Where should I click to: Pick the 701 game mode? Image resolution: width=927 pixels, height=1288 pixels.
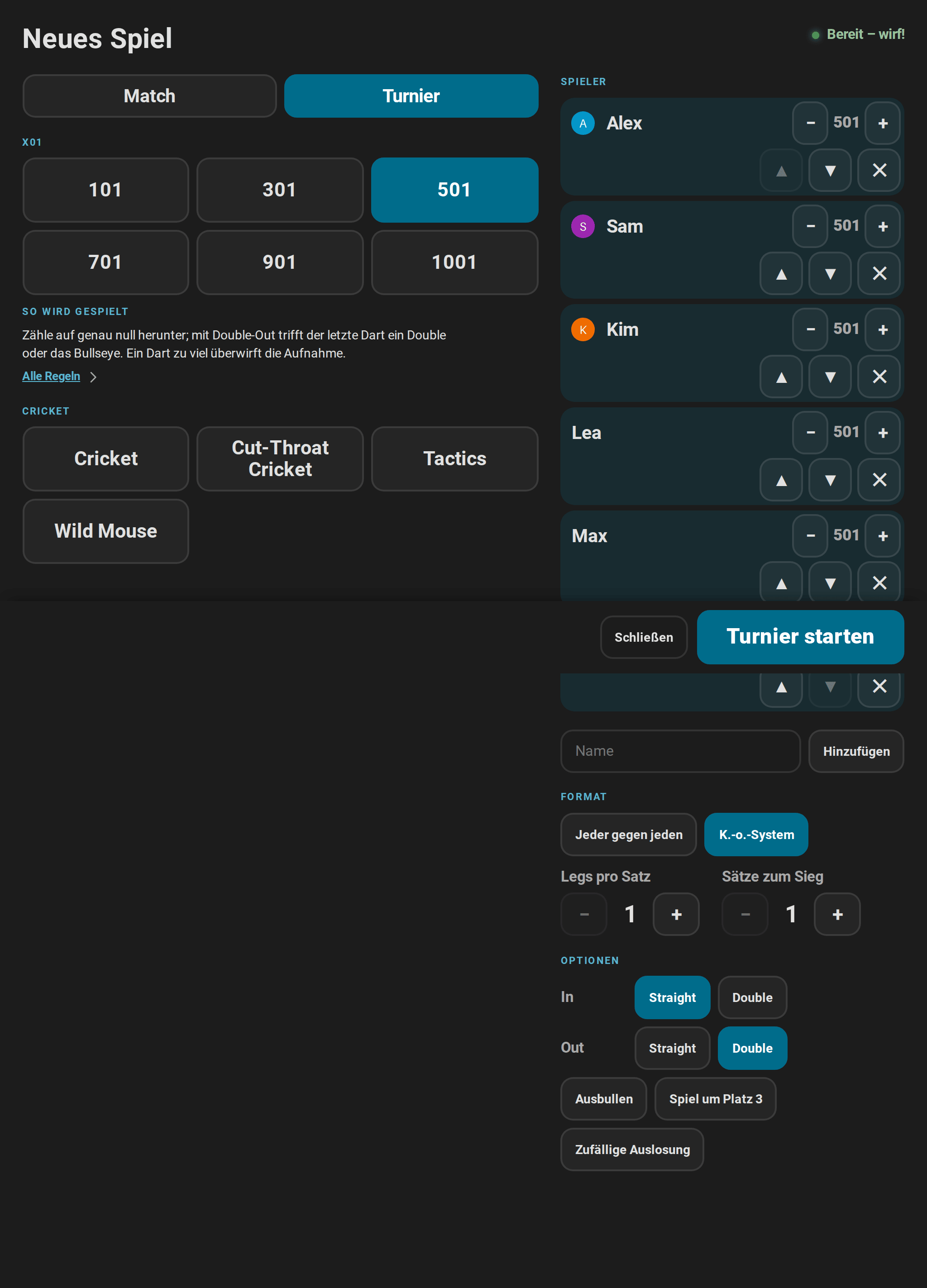pos(105,262)
